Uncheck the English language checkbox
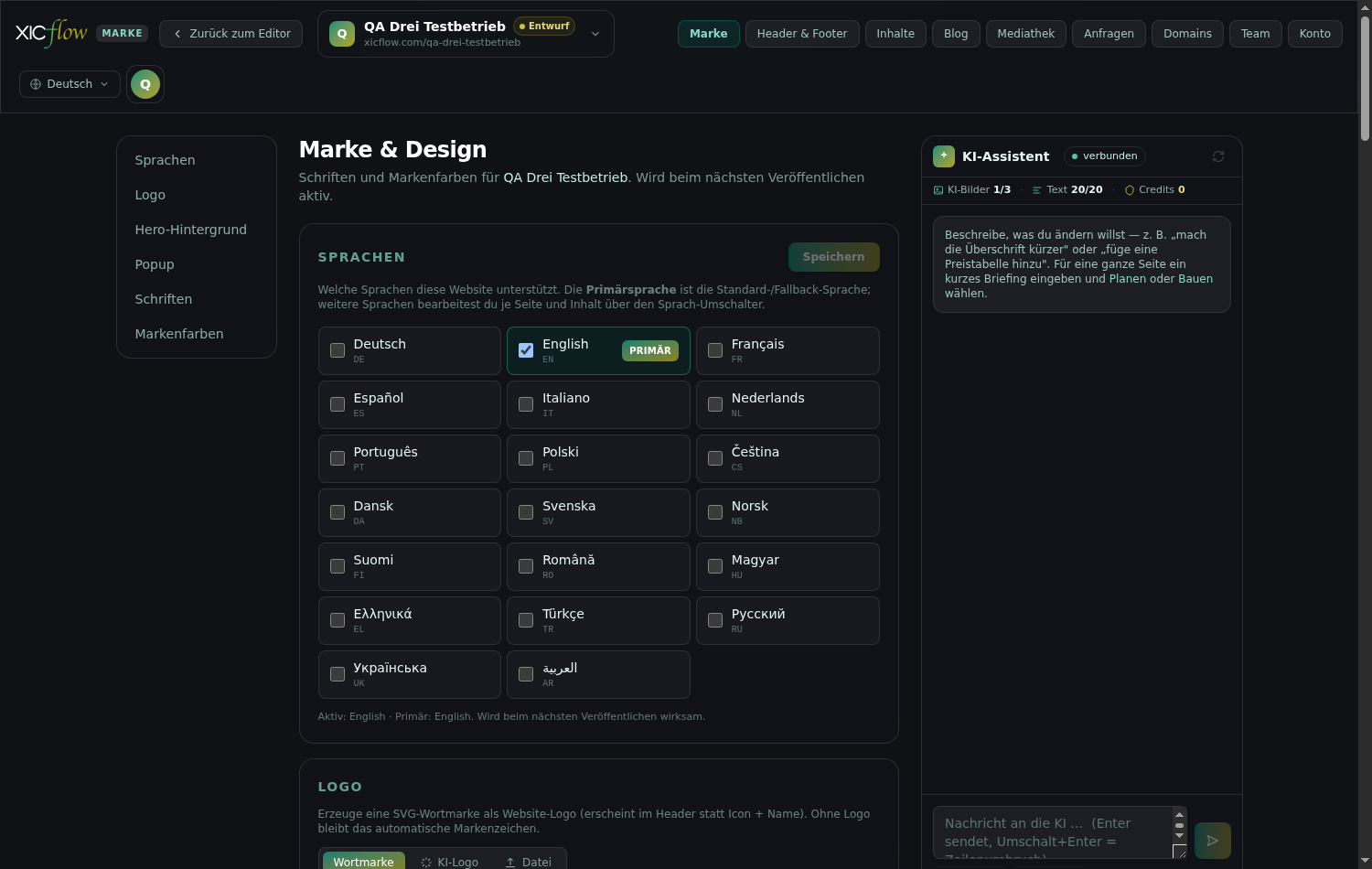Screen dimensions: 1372x869 (526, 350)
